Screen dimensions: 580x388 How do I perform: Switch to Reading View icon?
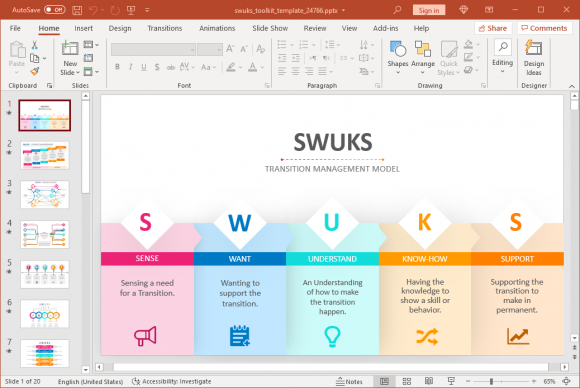click(429, 381)
